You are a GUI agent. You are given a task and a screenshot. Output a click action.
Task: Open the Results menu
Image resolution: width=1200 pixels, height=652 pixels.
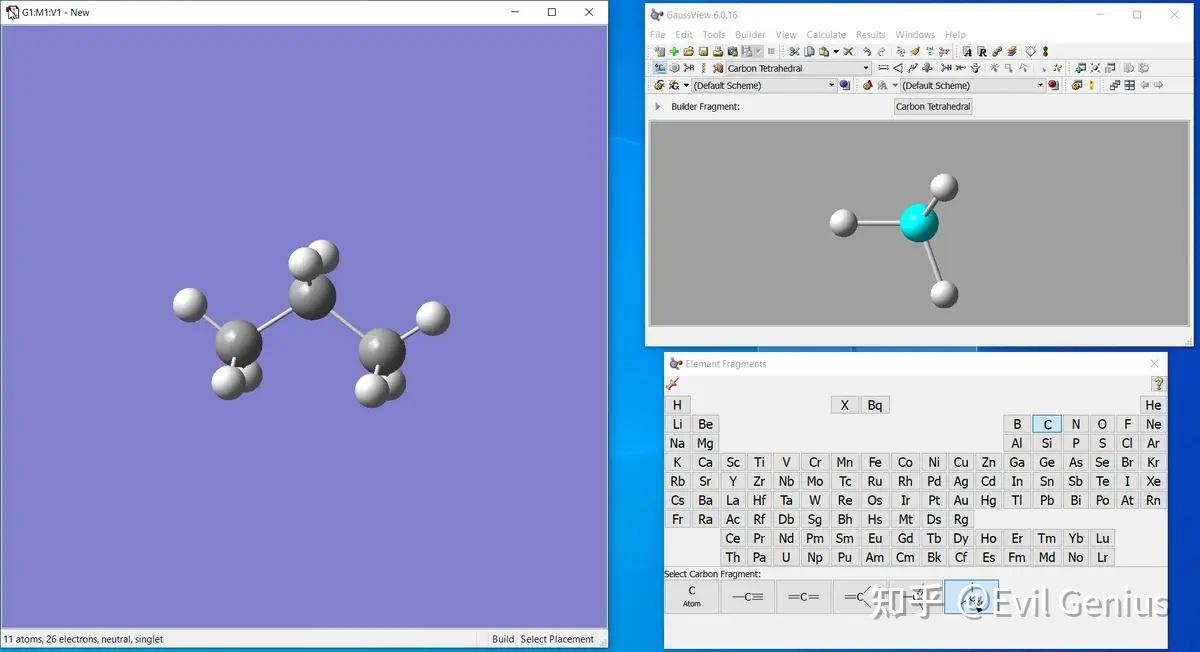[x=871, y=34]
